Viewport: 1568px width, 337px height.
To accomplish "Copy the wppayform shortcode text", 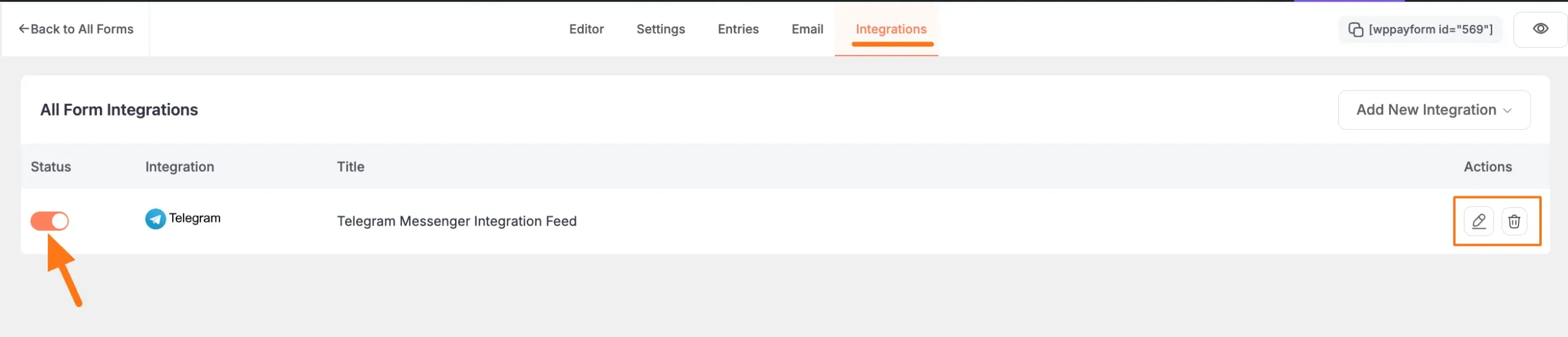I will [x=1430, y=29].
